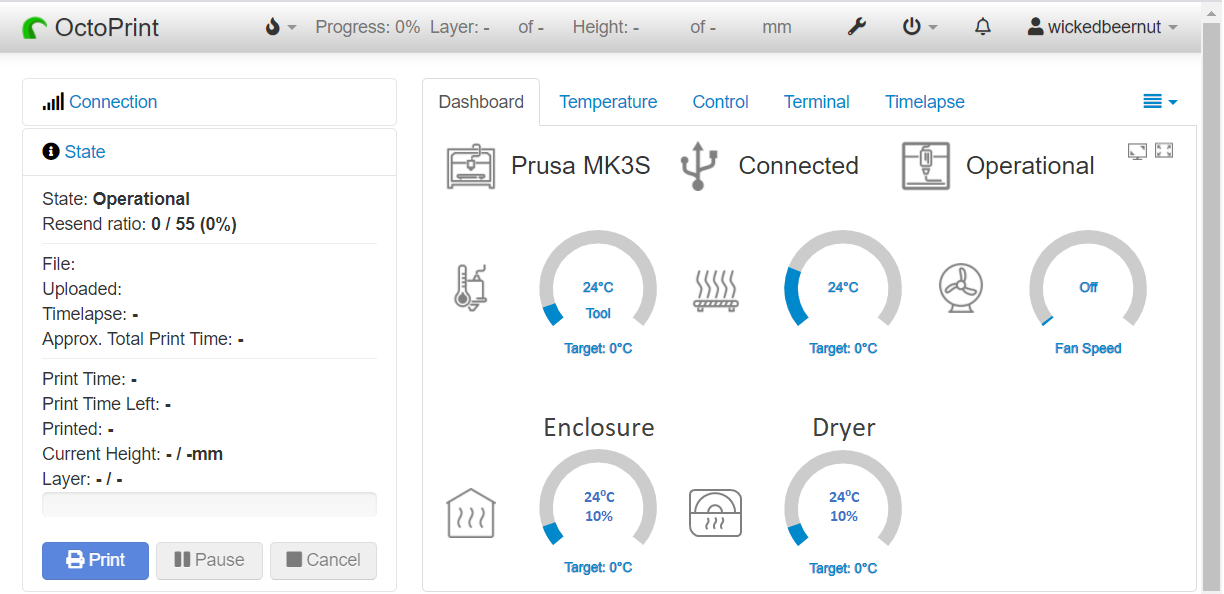Image resolution: width=1224 pixels, height=594 pixels.
Task: Click the print progress bar under Layer
Action: tap(209, 504)
